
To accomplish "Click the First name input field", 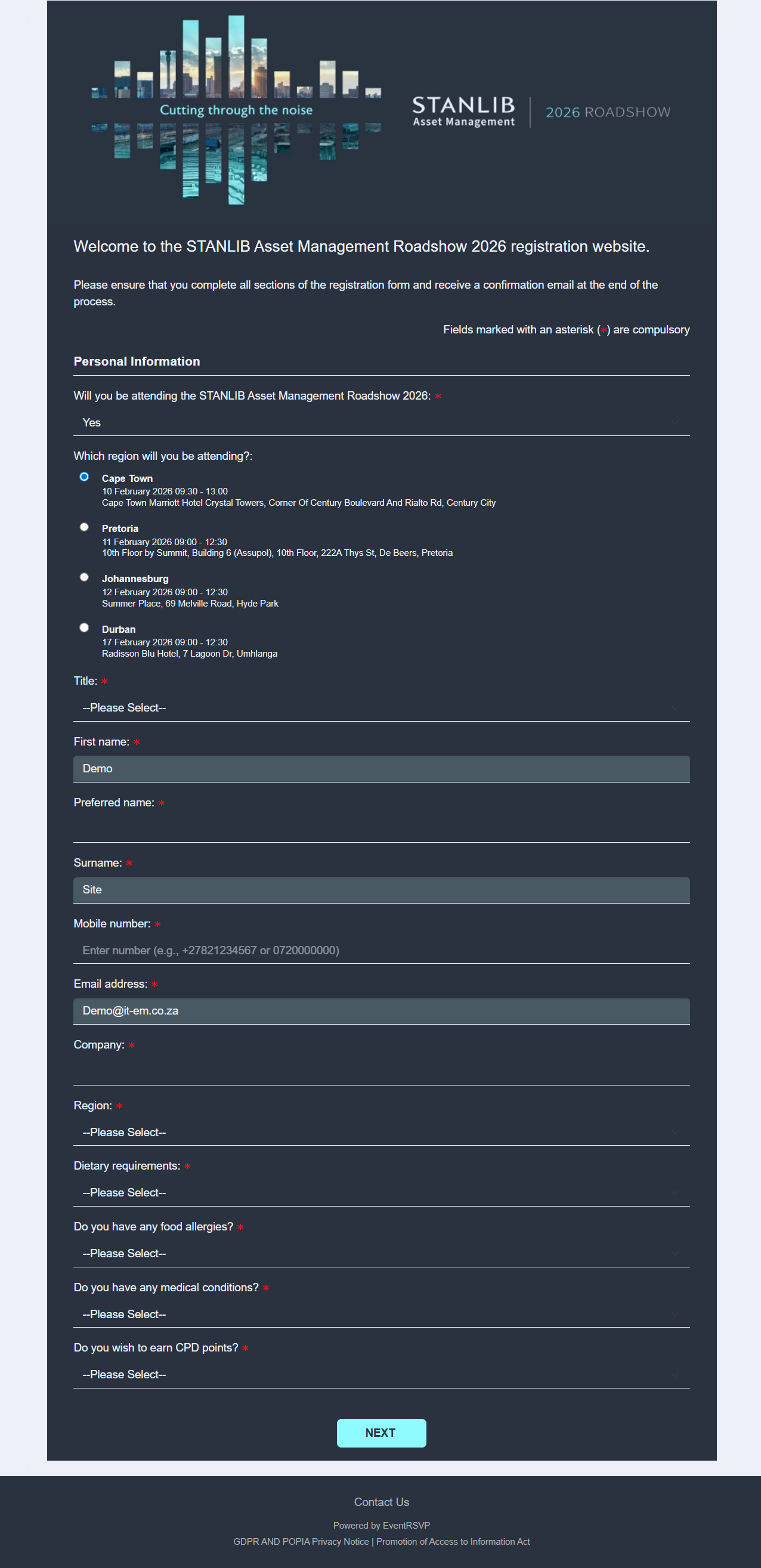I will click(381, 769).
